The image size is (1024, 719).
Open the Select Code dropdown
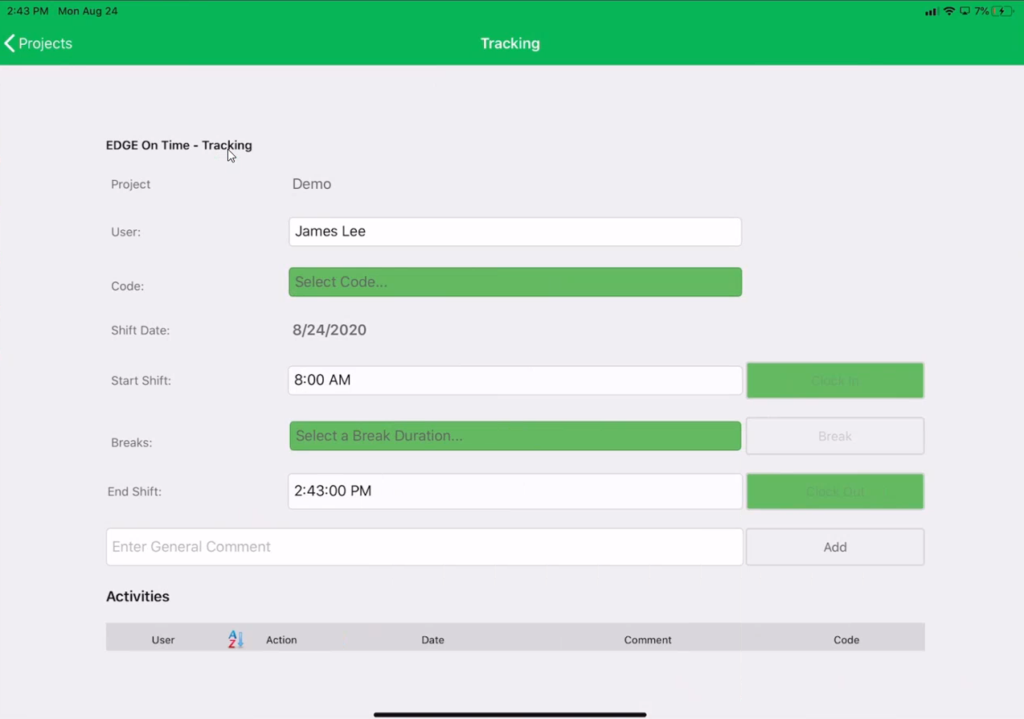[x=514, y=281]
